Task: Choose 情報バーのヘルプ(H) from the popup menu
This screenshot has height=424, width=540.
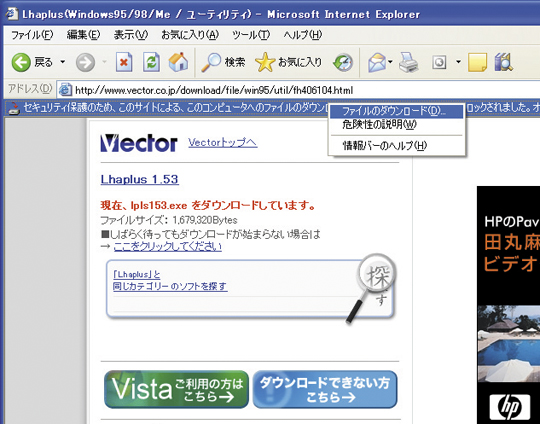Action: (396, 146)
